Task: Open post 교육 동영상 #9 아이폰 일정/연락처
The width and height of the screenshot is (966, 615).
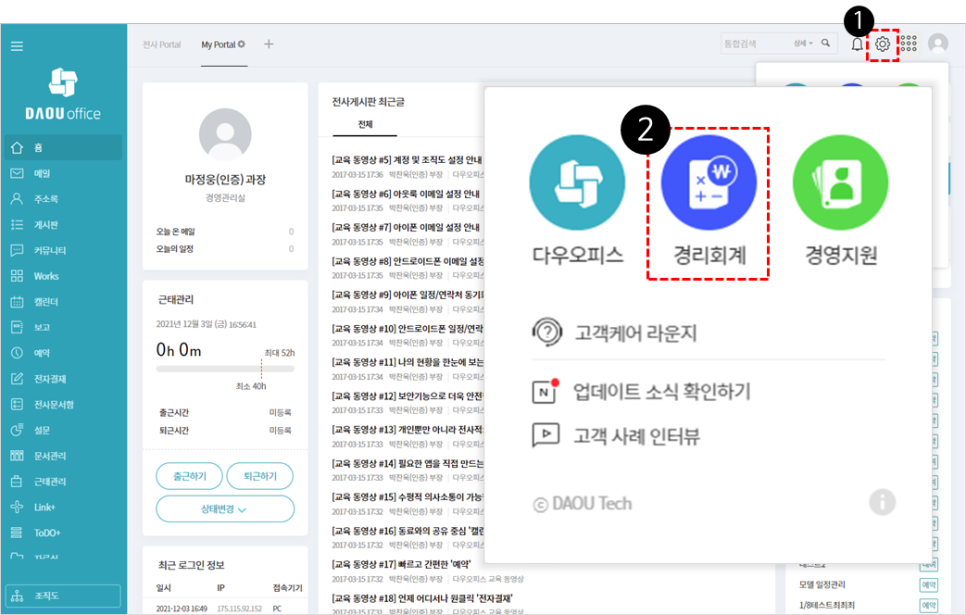Action: [x=408, y=295]
